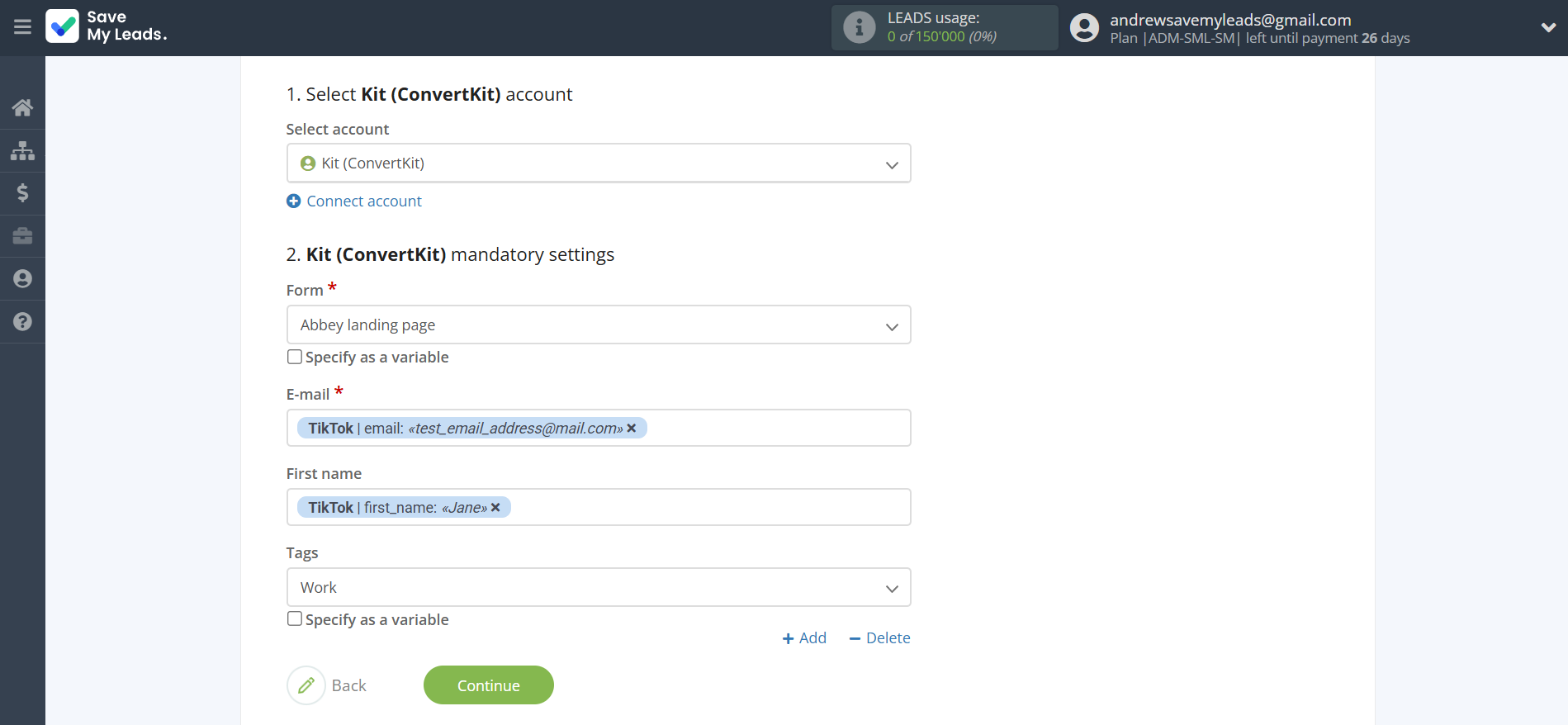This screenshot has width=1568, height=725.
Task: Check Specify as a variable under Form
Action: (295, 357)
